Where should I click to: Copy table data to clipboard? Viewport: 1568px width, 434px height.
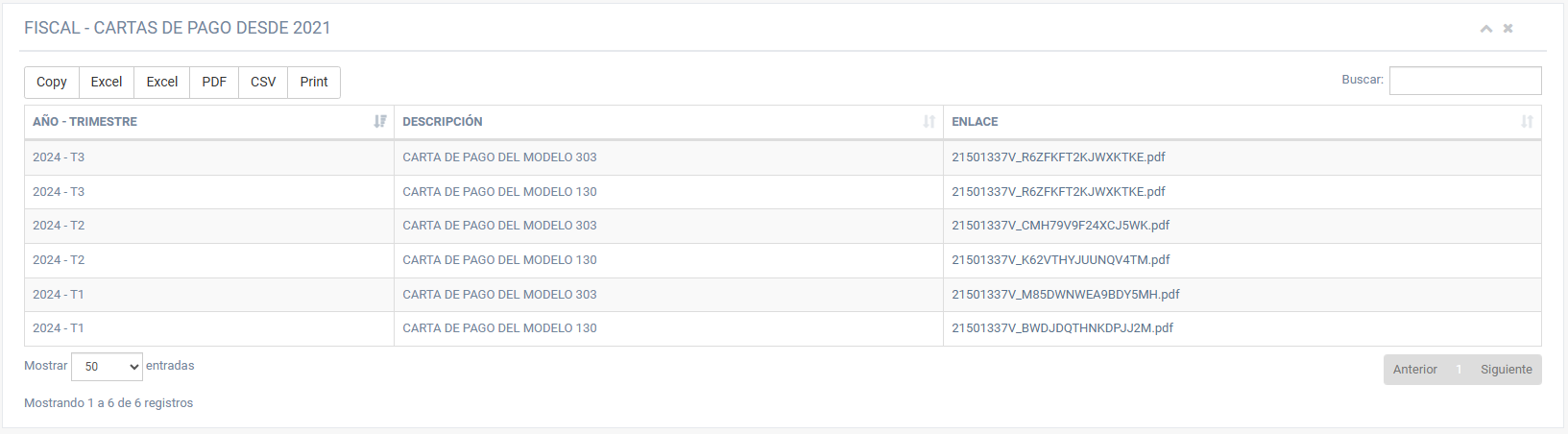pyautogui.click(x=52, y=83)
